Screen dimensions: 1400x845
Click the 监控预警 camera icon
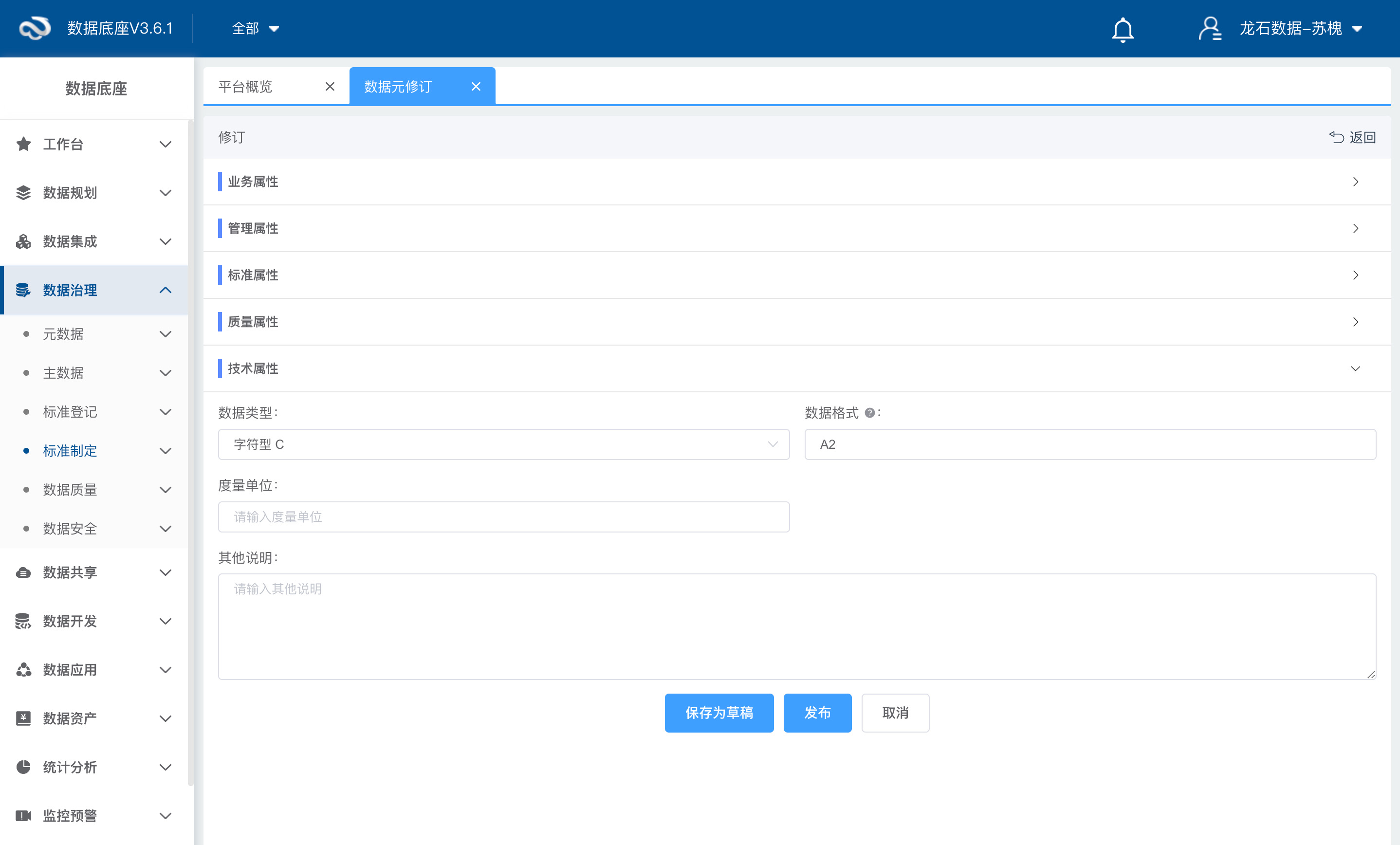(x=23, y=816)
